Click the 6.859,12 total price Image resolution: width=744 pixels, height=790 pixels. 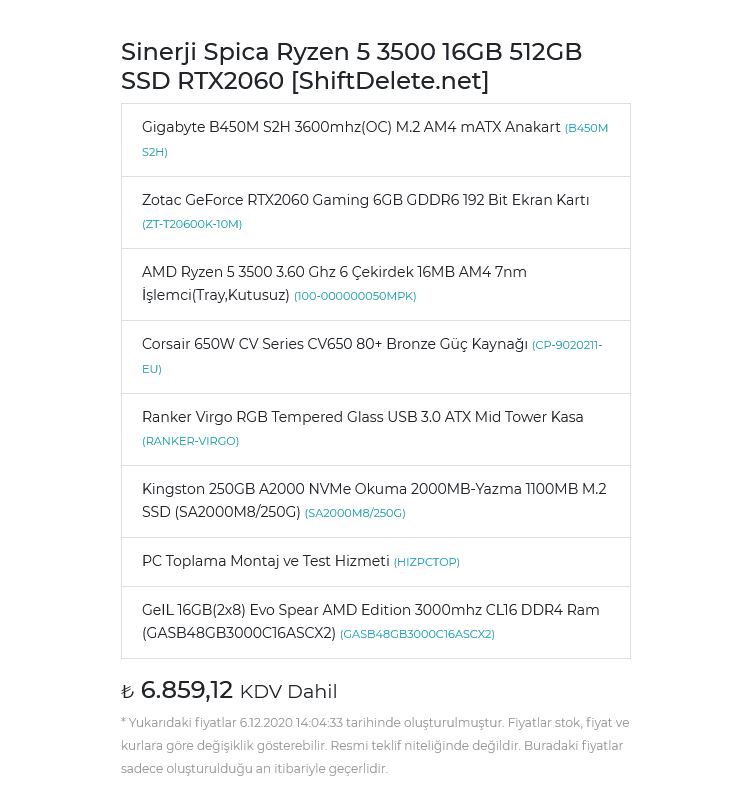coord(187,690)
